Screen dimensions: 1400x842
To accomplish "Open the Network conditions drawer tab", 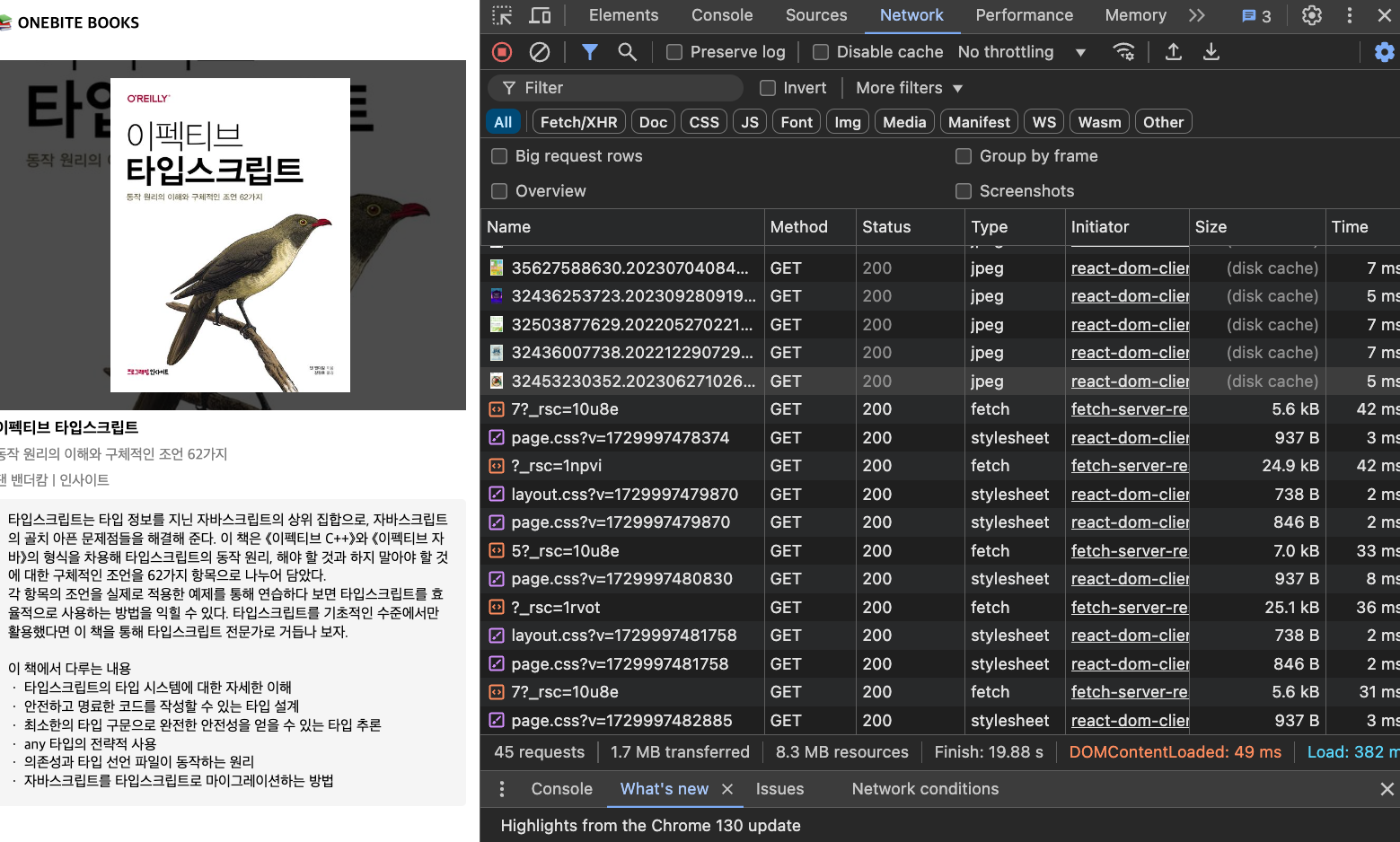I will [925, 789].
